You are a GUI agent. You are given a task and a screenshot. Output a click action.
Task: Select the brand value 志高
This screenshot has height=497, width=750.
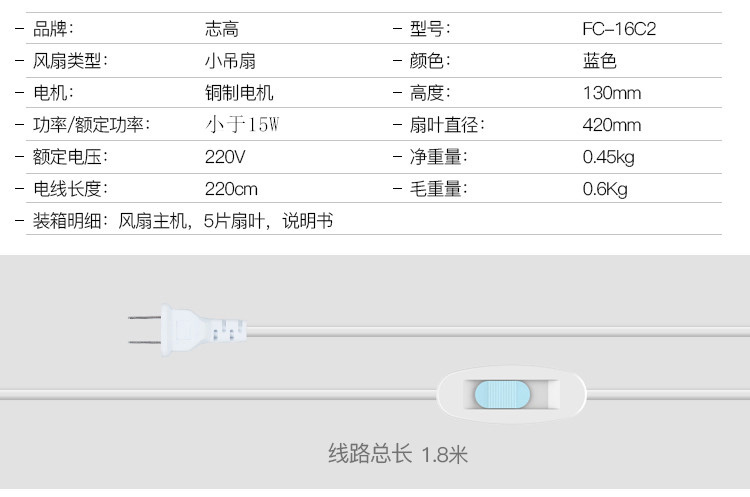coord(221,29)
